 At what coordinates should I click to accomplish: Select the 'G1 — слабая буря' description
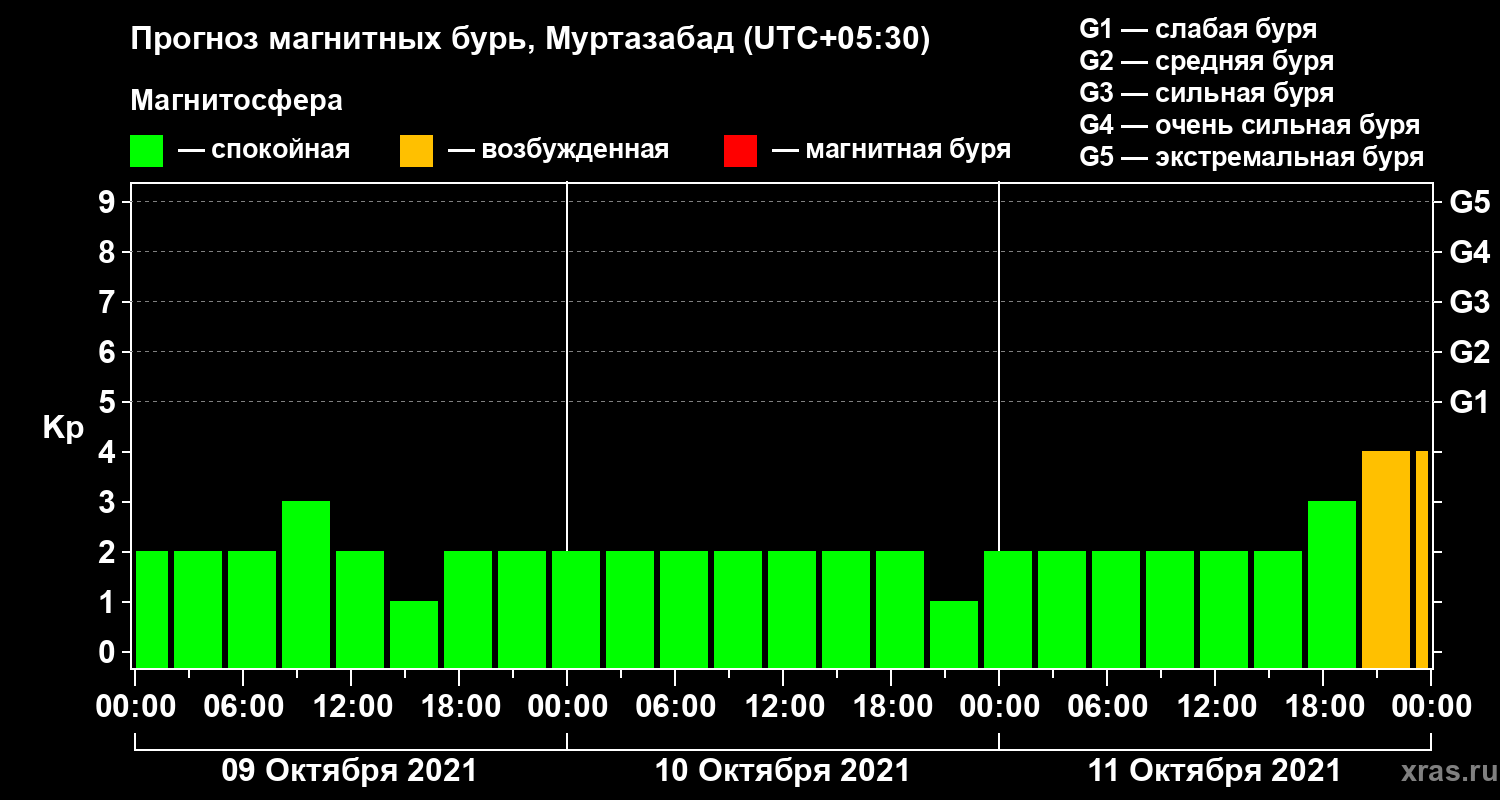point(1198,29)
